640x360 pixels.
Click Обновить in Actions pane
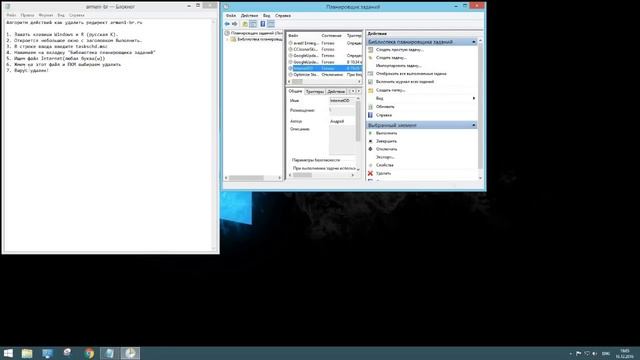[x=385, y=107]
